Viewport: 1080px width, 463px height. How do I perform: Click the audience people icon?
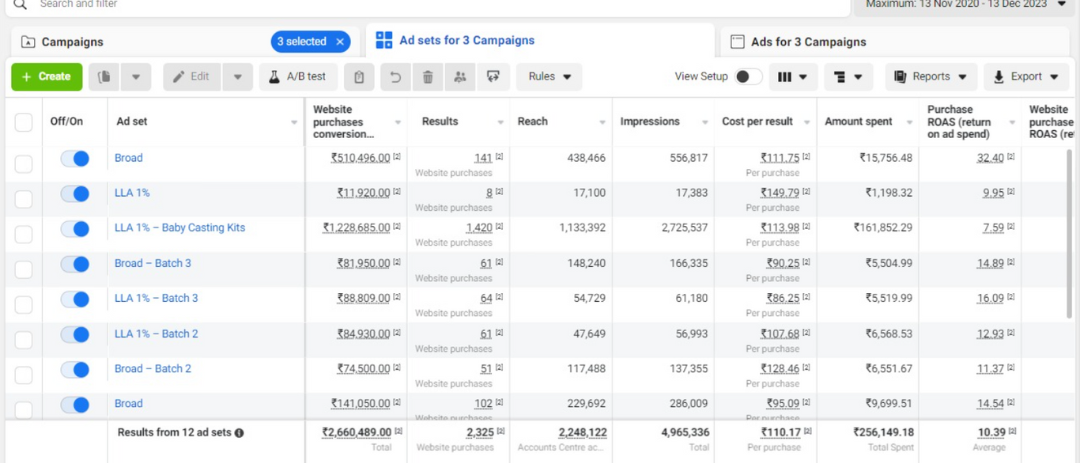(460, 77)
